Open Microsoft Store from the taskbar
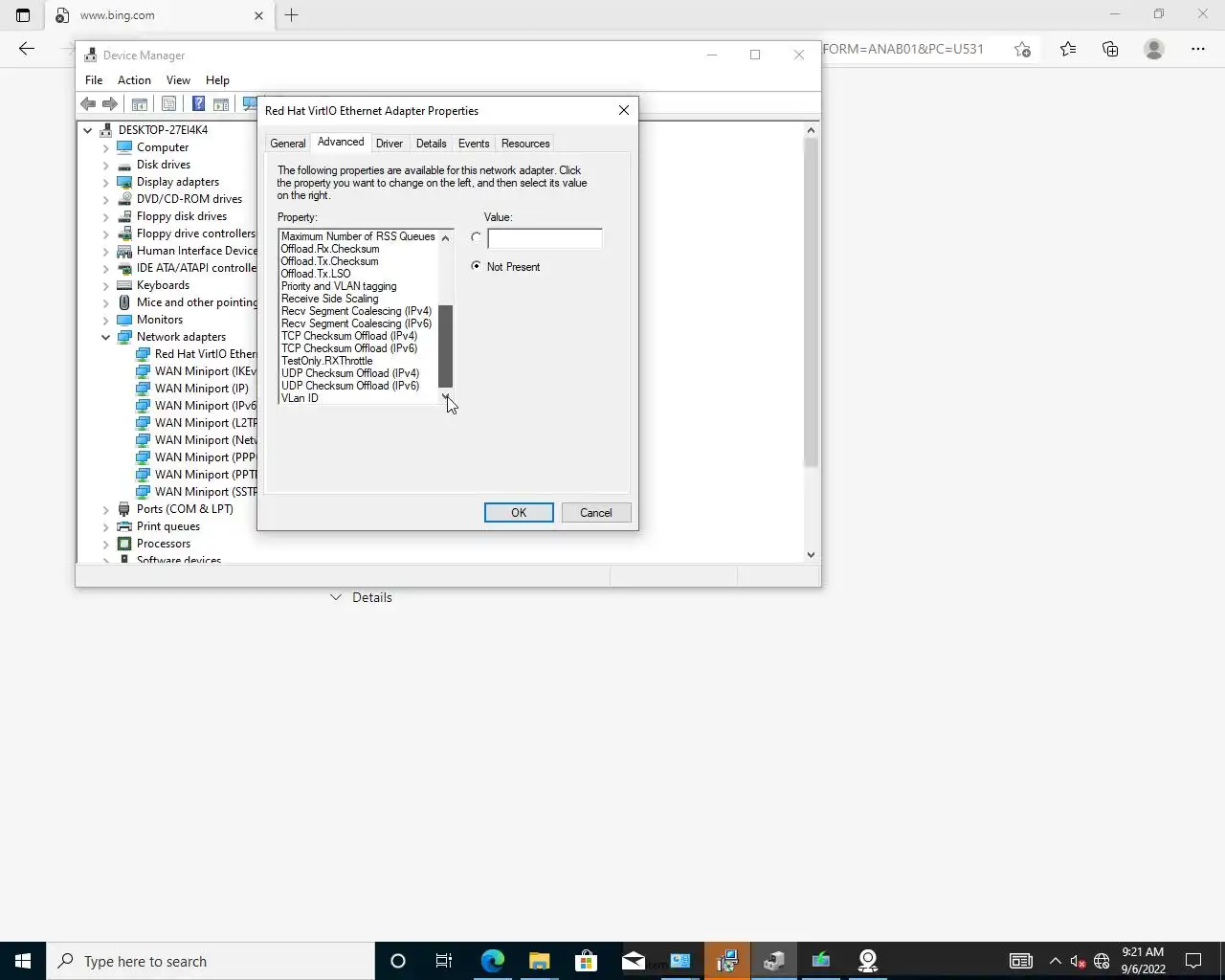 pos(587,961)
